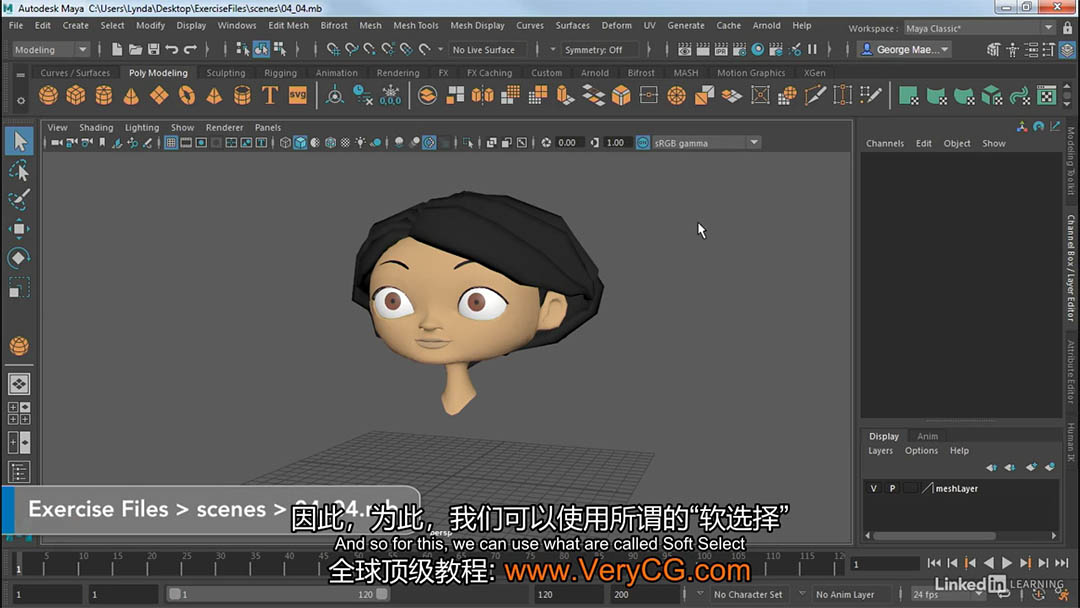
Task: Create a polygon cone from the shelf
Action: 131,95
